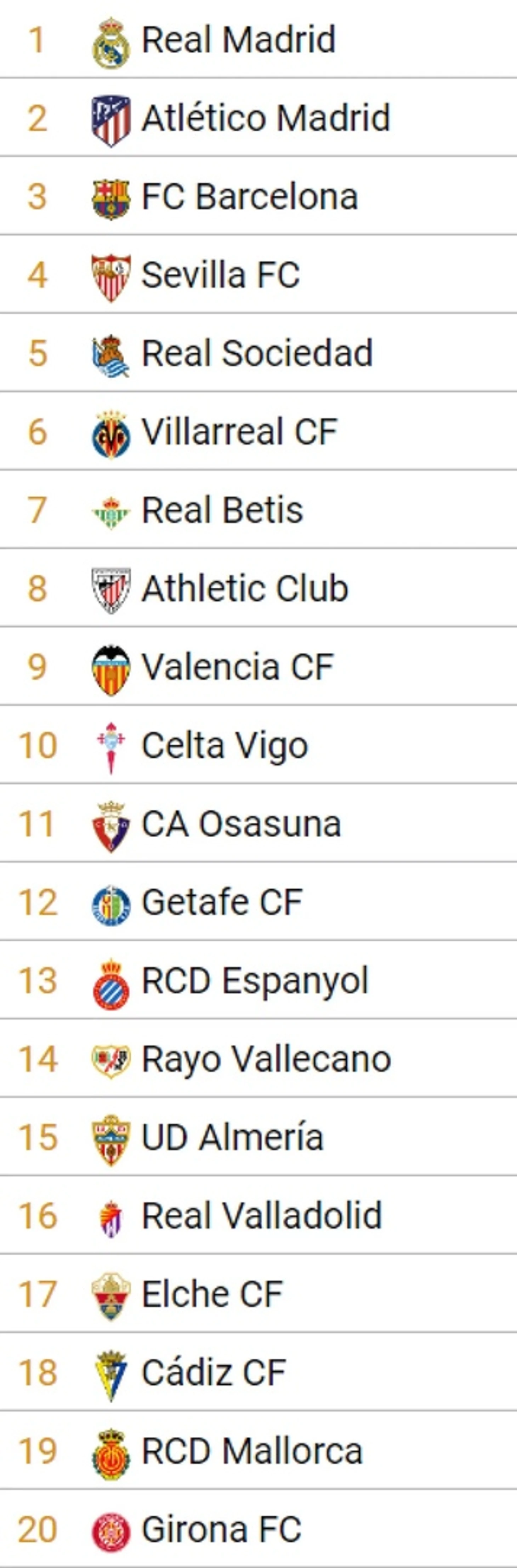517x1568 pixels.
Task: Click the Real Valladolid team name
Action: pos(262,1216)
